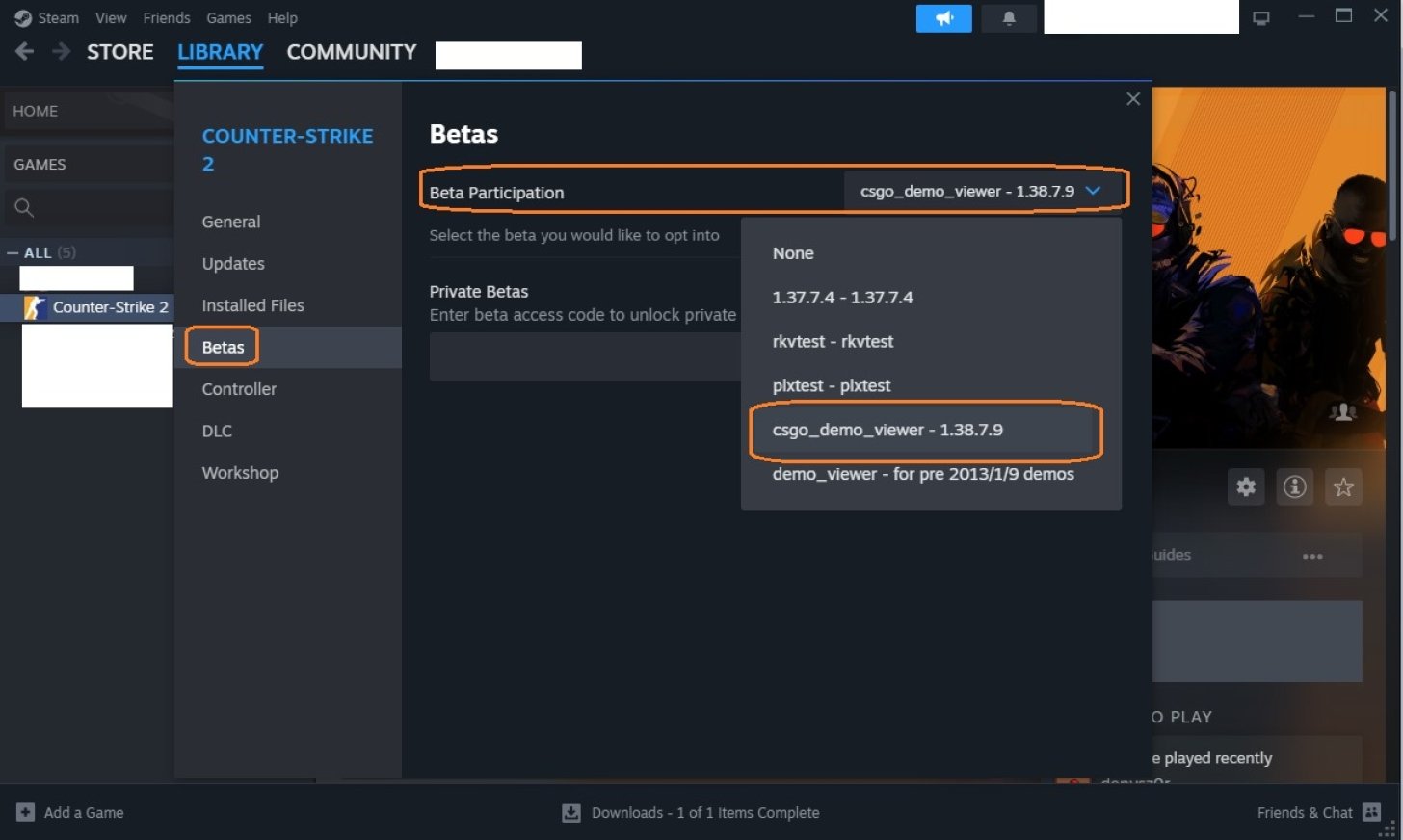Collapse the ALL games group

point(13,251)
